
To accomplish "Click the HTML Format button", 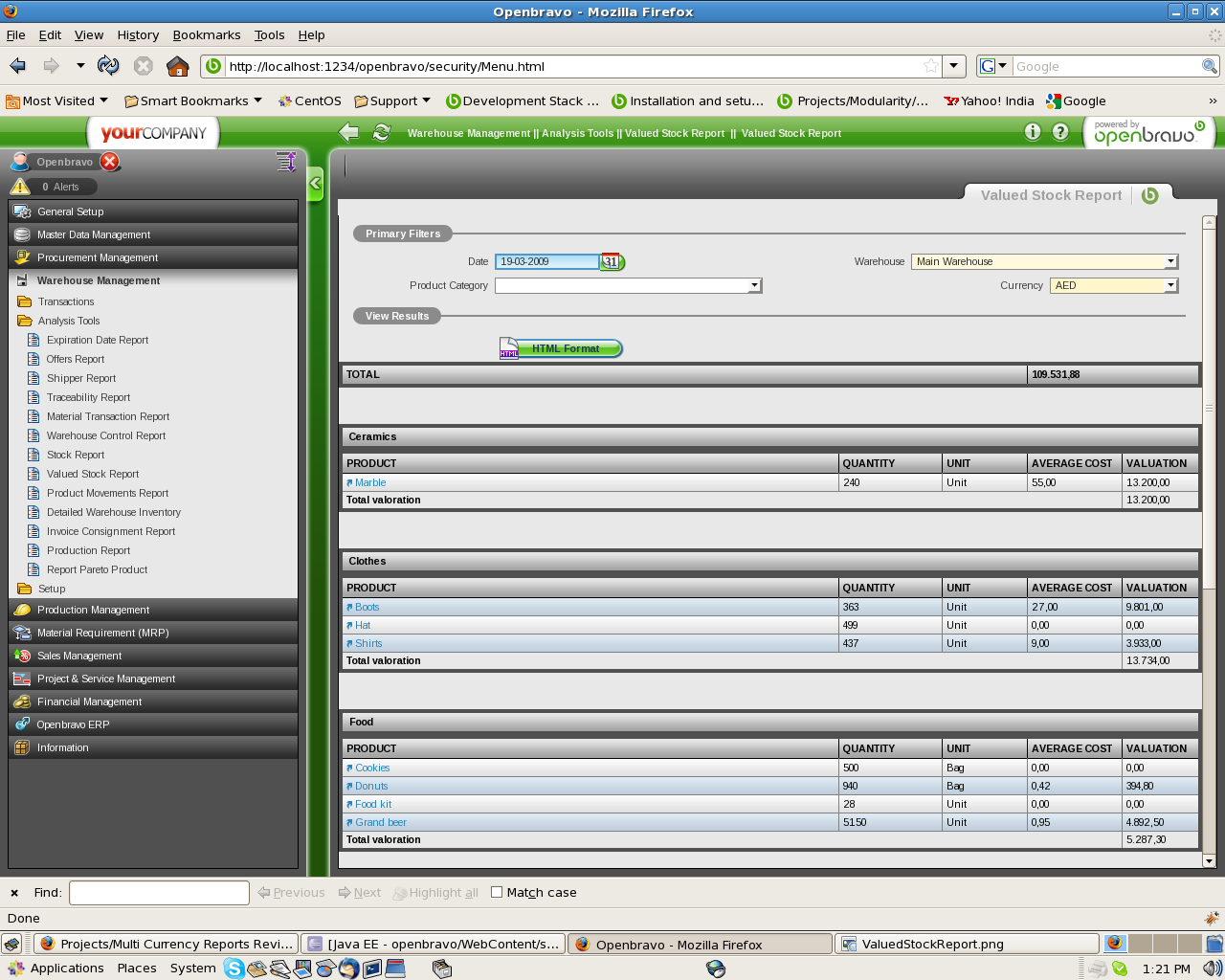I will coord(565,348).
